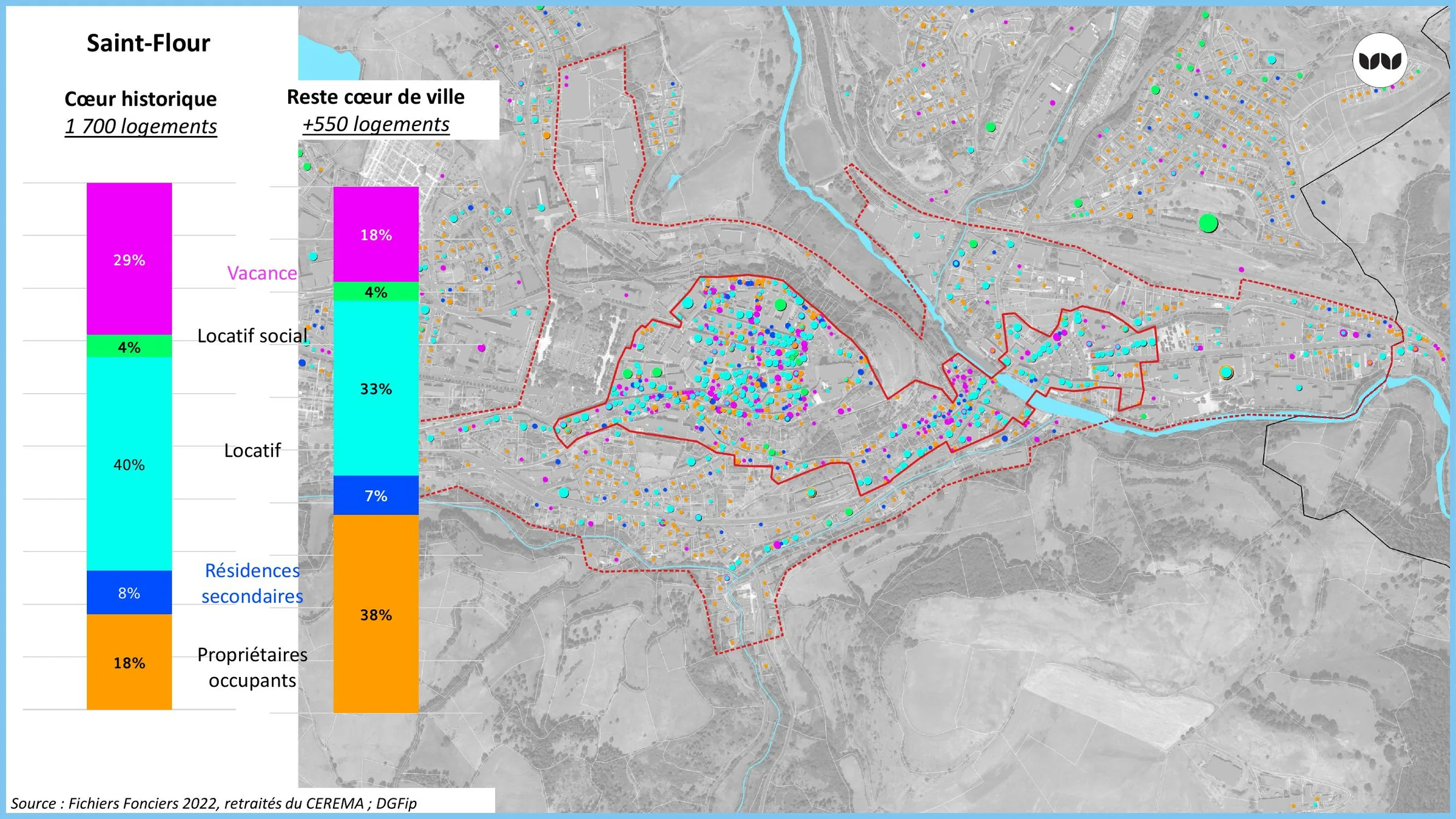
Task: Click the "Reste cœur de ville" heading
Action: (376, 96)
